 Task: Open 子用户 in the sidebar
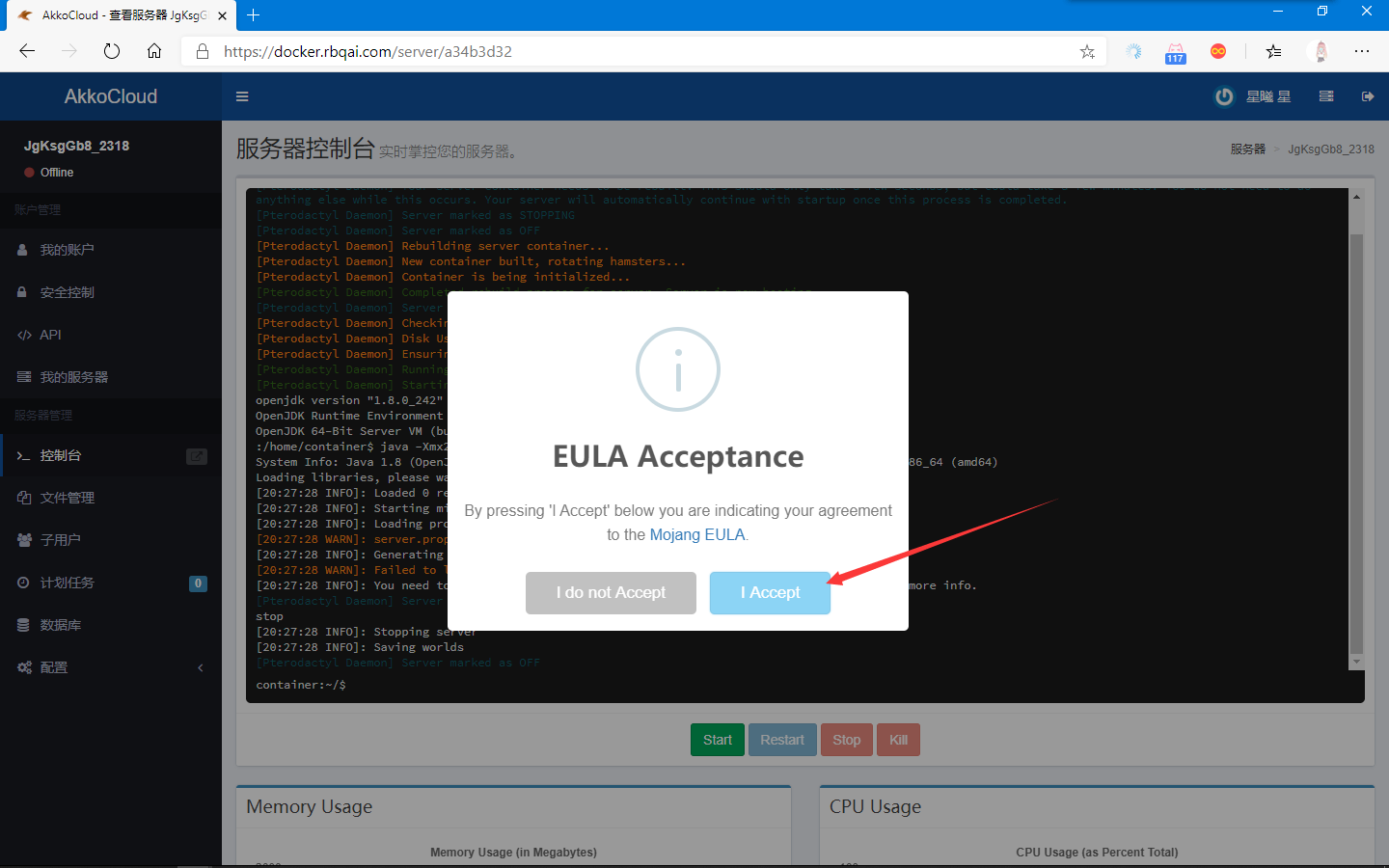point(111,540)
